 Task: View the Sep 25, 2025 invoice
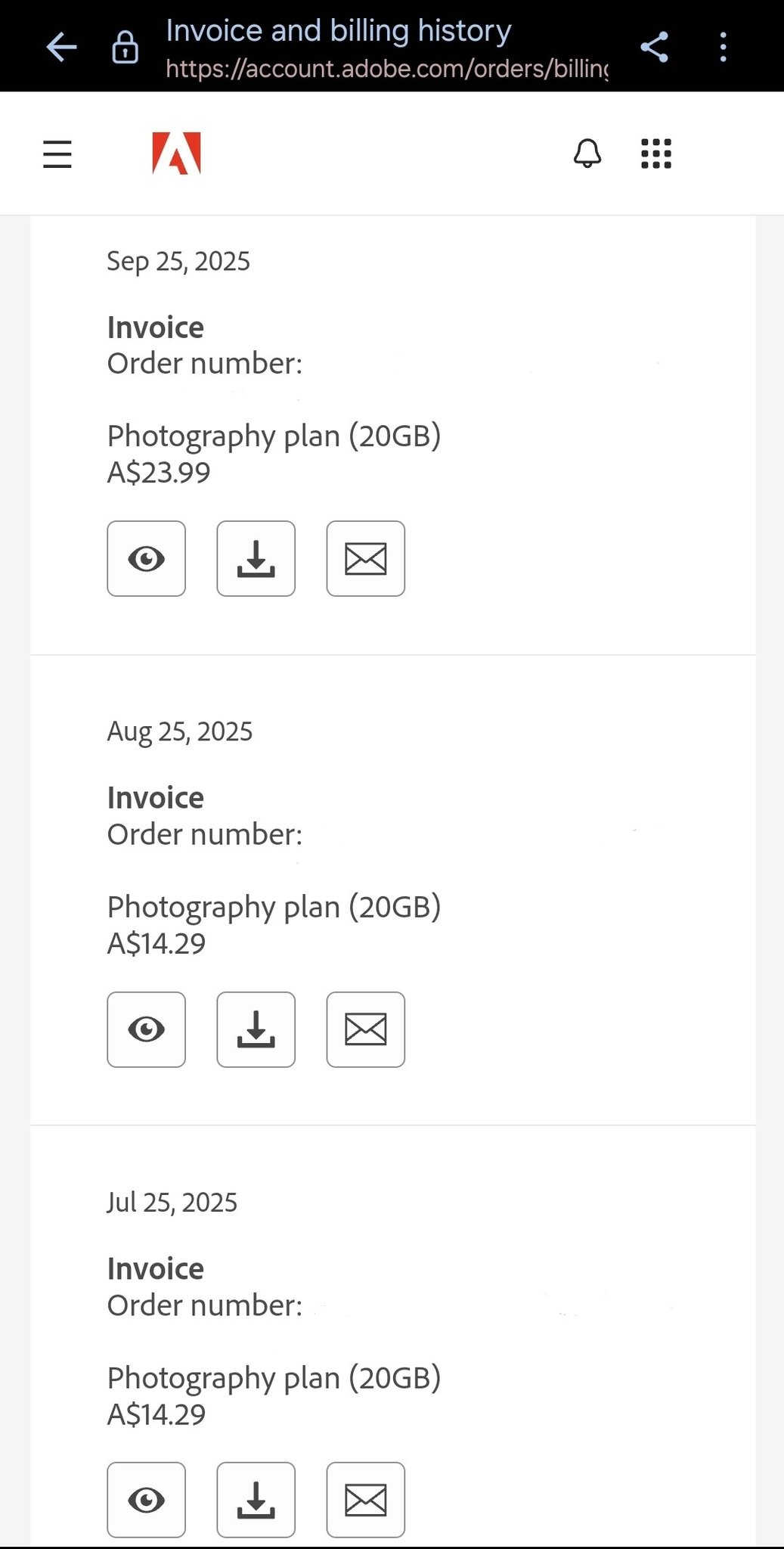[146, 559]
